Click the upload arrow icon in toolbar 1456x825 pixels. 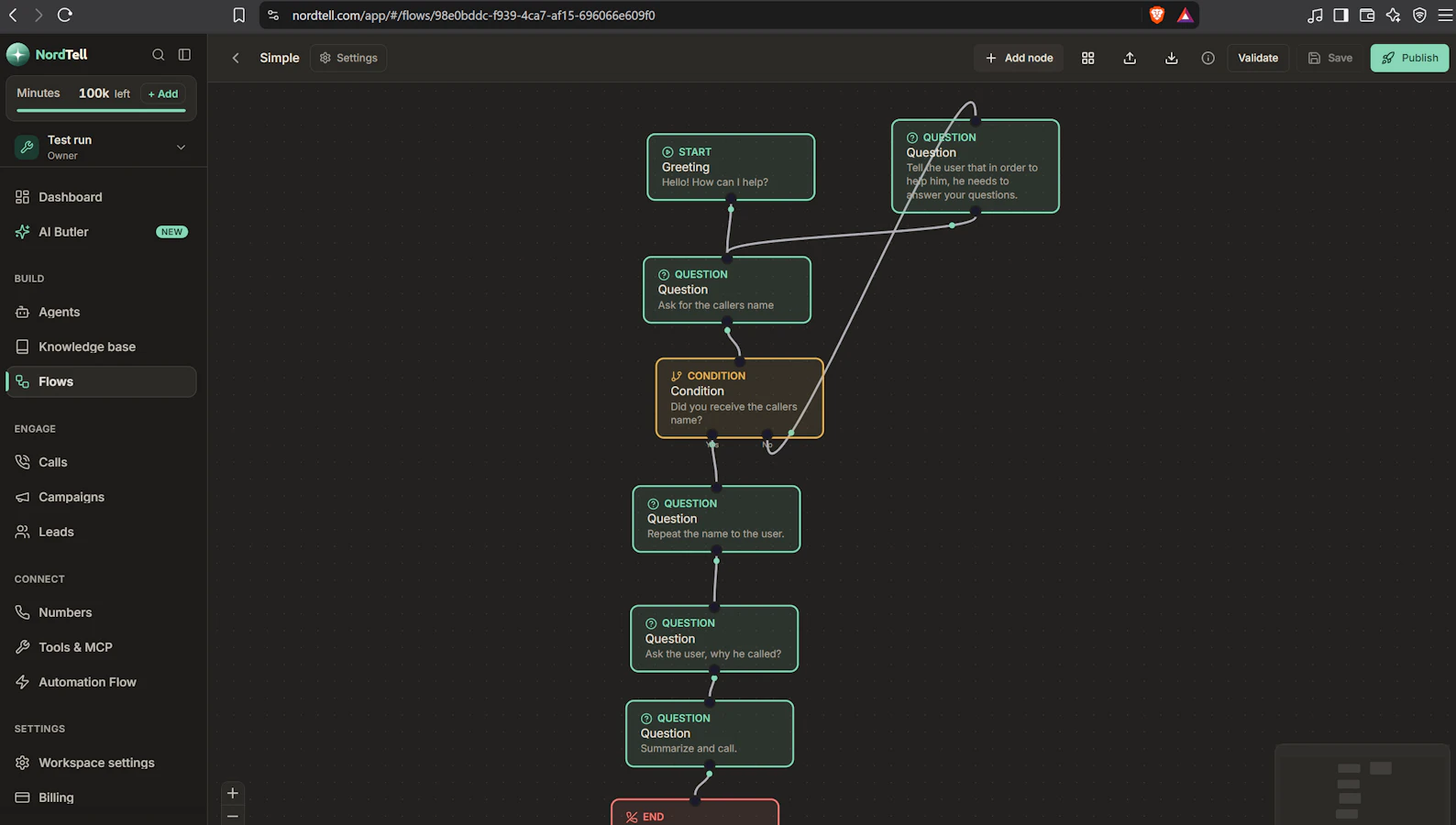tap(1130, 58)
